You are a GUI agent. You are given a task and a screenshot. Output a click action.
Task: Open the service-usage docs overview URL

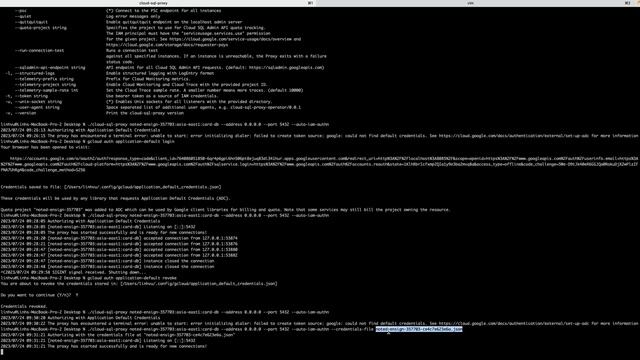pos(231,39)
